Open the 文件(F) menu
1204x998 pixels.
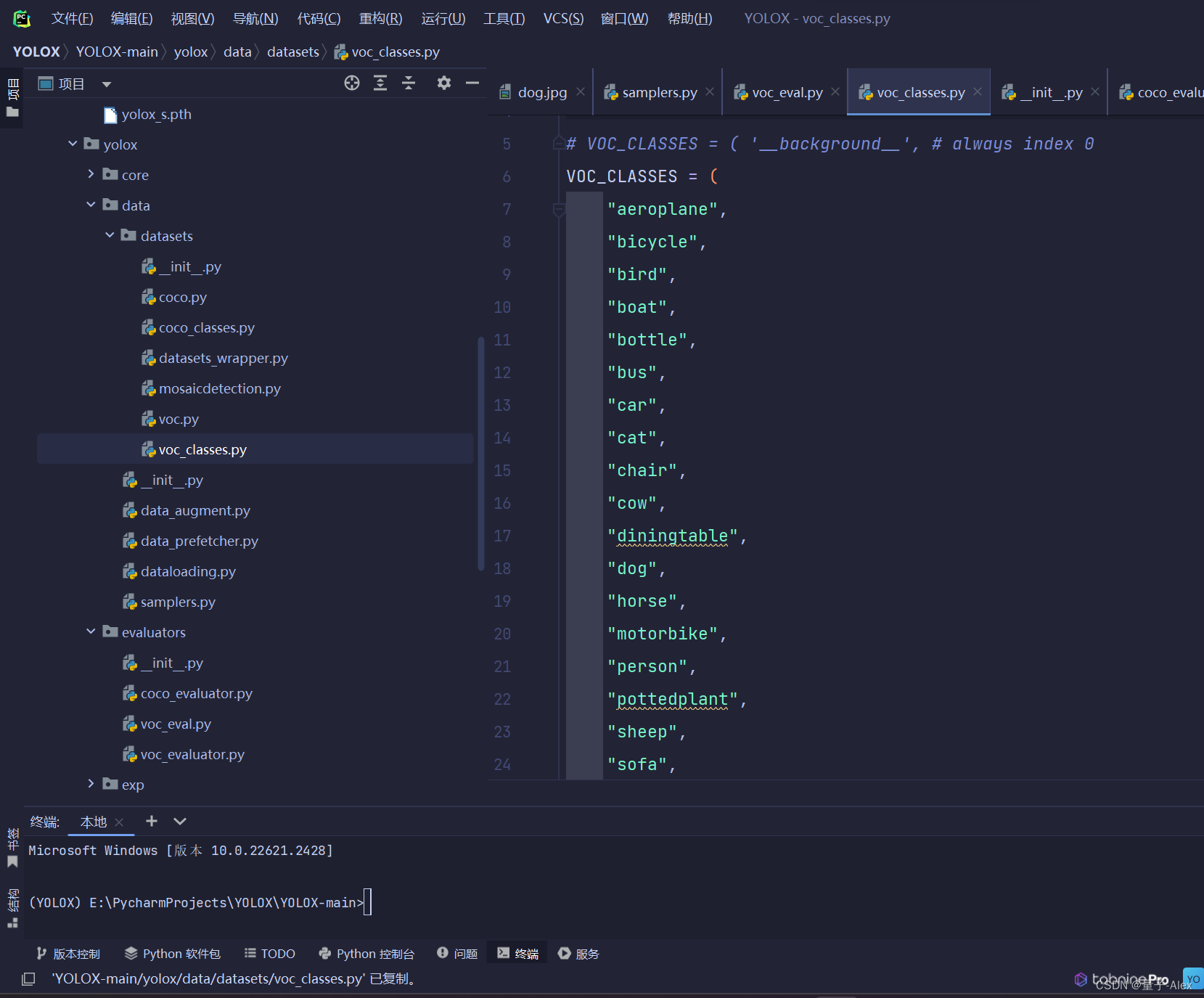coord(72,18)
